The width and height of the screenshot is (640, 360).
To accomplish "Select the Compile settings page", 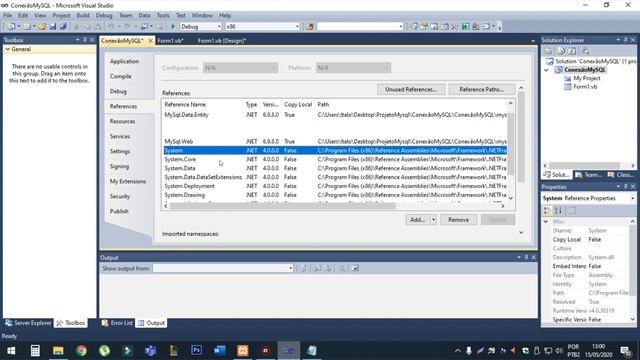I will pyautogui.click(x=121, y=76).
